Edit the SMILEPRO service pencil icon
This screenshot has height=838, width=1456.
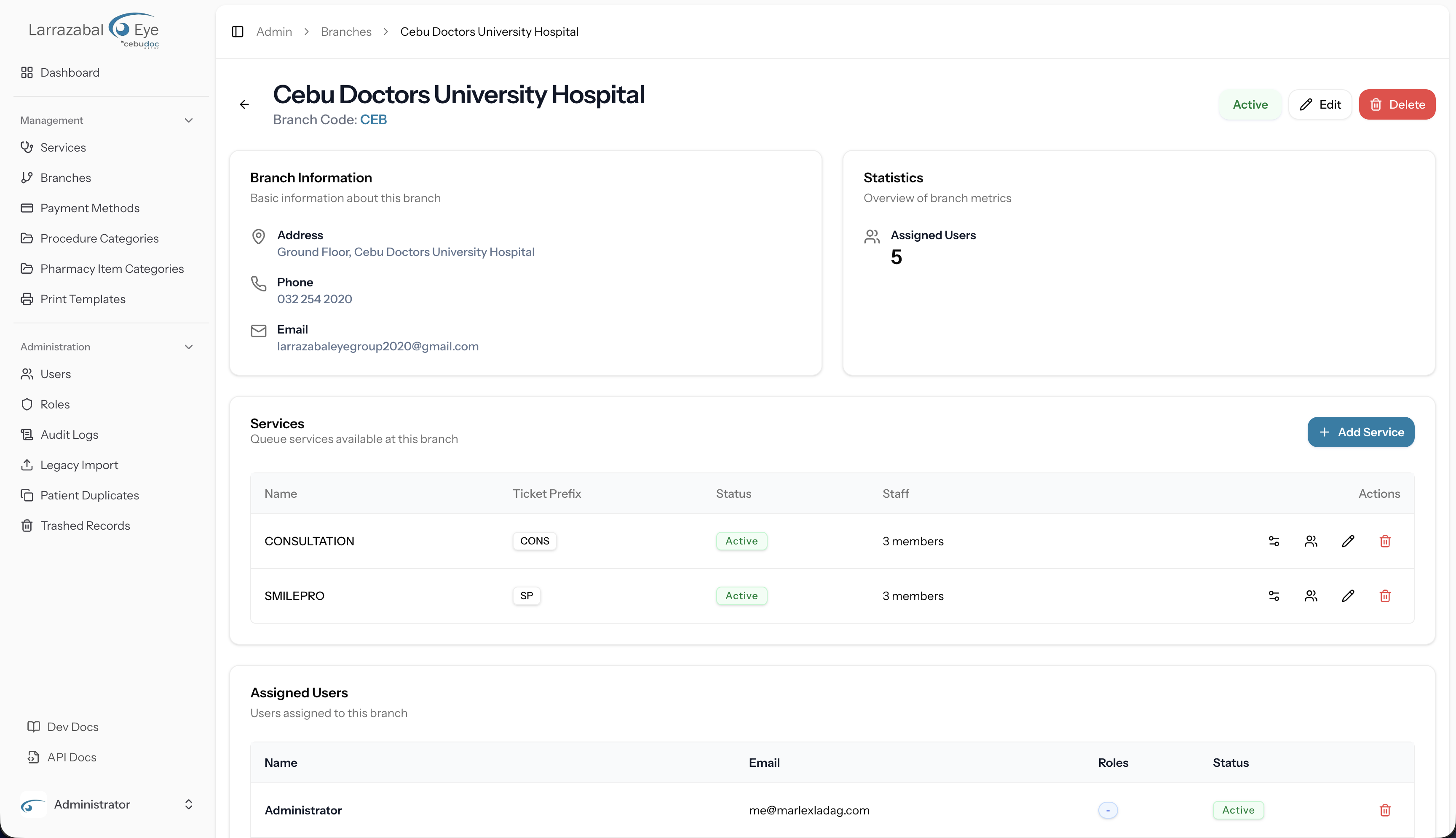click(1348, 596)
